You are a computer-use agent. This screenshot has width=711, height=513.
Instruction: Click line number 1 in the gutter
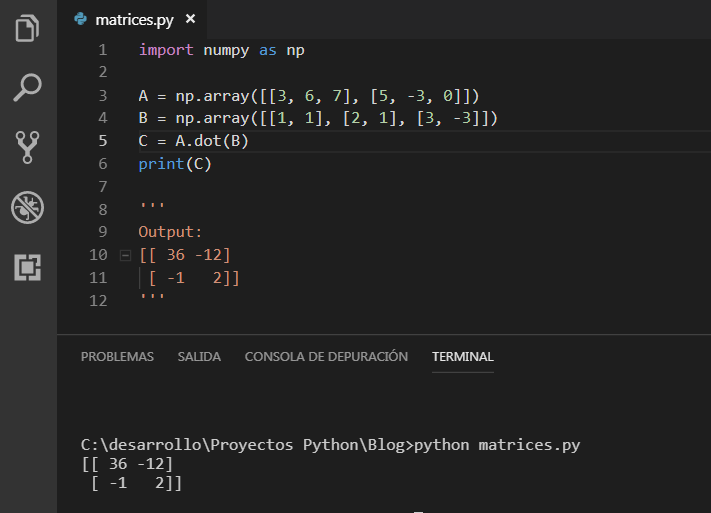pos(103,50)
